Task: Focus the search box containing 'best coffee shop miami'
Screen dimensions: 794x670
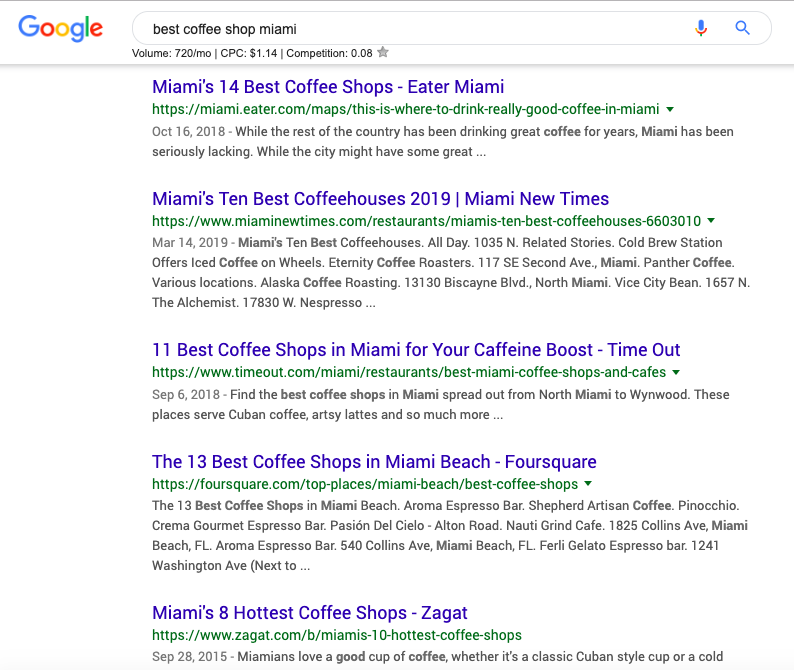Action: [x=400, y=29]
